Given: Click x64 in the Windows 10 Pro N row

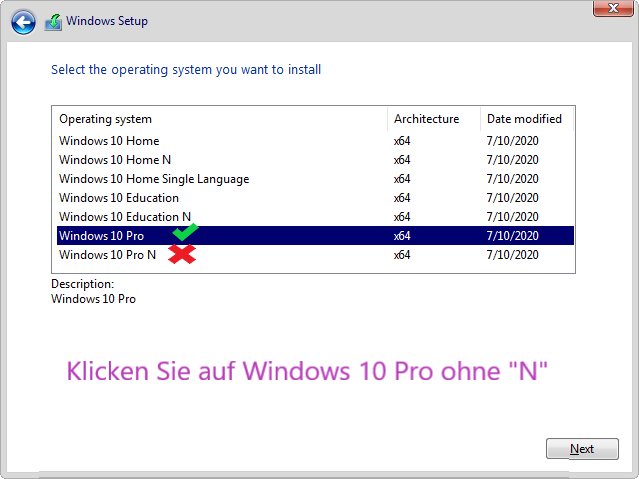Looking at the screenshot, I should (402, 255).
